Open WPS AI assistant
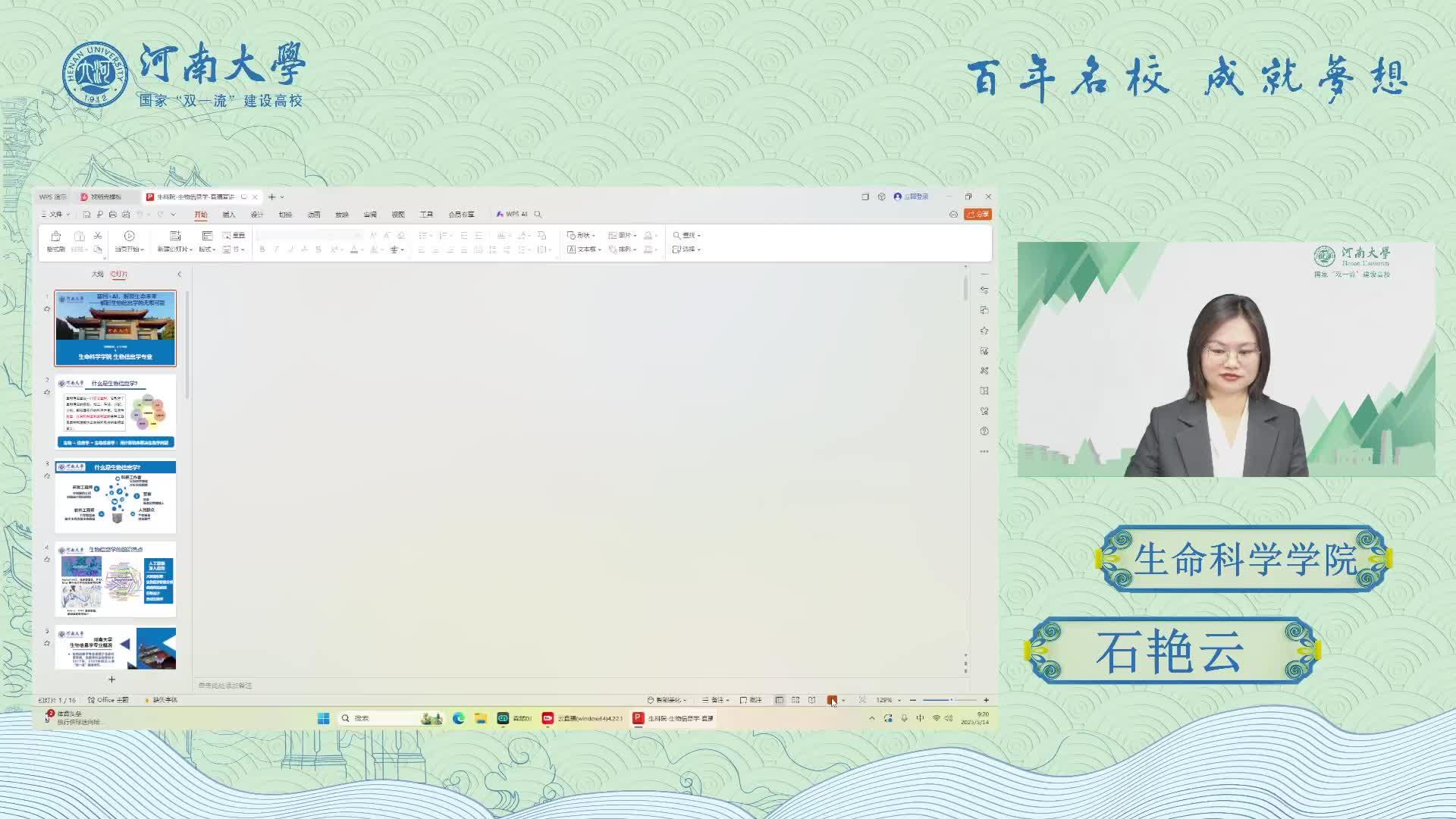Image resolution: width=1456 pixels, height=819 pixels. (512, 215)
